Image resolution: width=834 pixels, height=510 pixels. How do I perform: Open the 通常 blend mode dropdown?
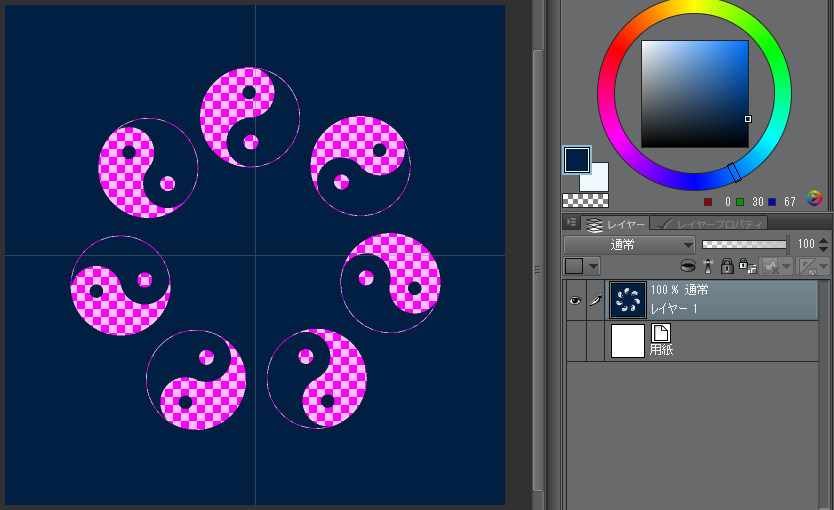click(x=629, y=245)
